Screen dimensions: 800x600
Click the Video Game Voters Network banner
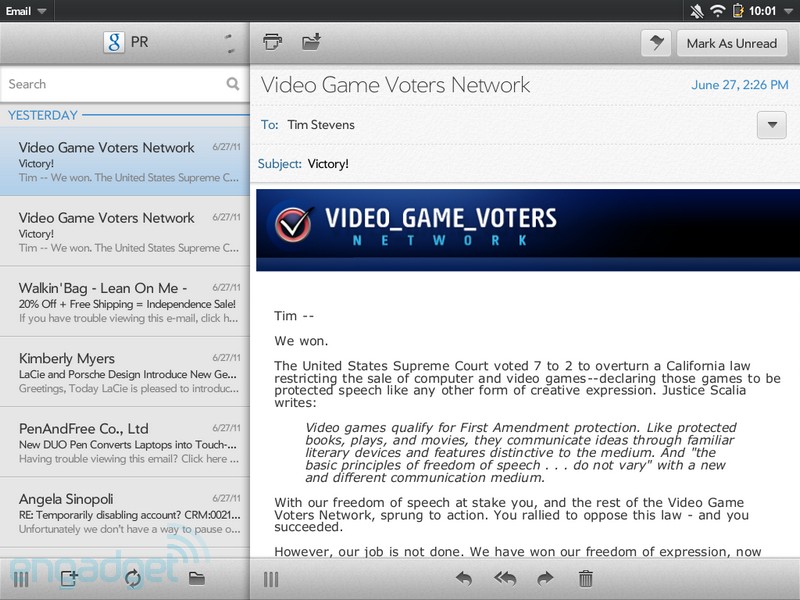tap(528, 230)
